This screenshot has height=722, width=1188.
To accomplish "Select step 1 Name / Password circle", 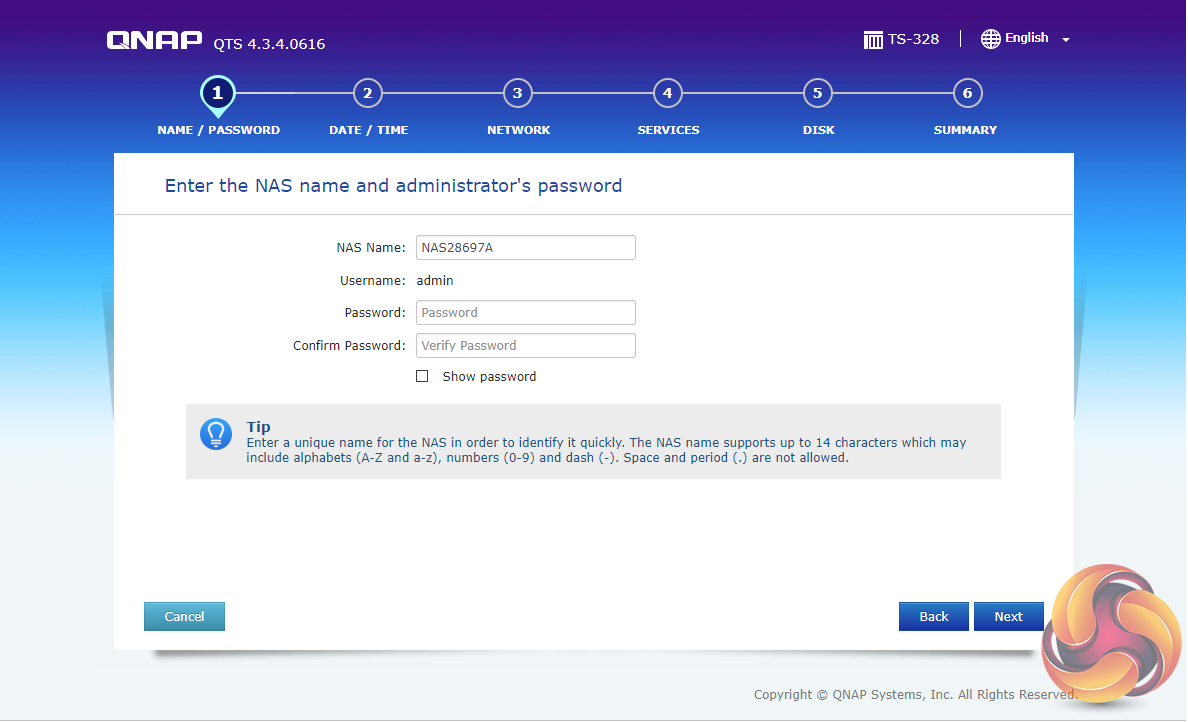I will tap(217, 94).
